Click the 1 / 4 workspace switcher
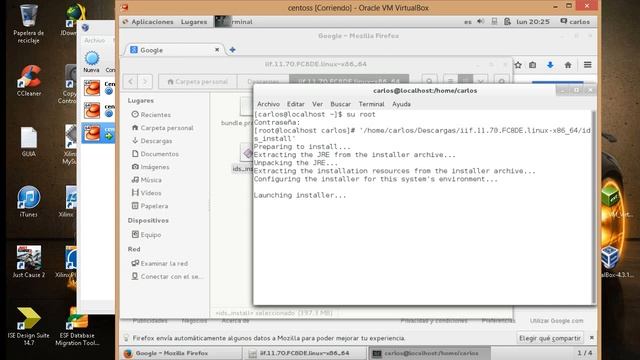Screen dimensions: 640x360 584,353
